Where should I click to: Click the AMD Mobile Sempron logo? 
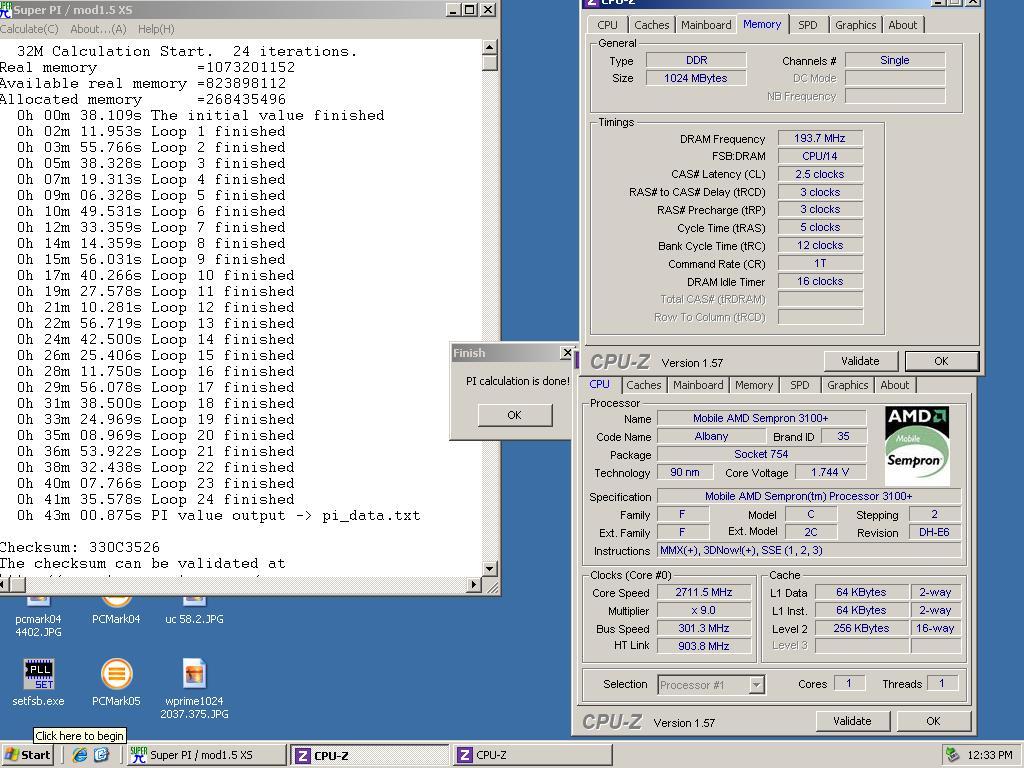point(917,446)
